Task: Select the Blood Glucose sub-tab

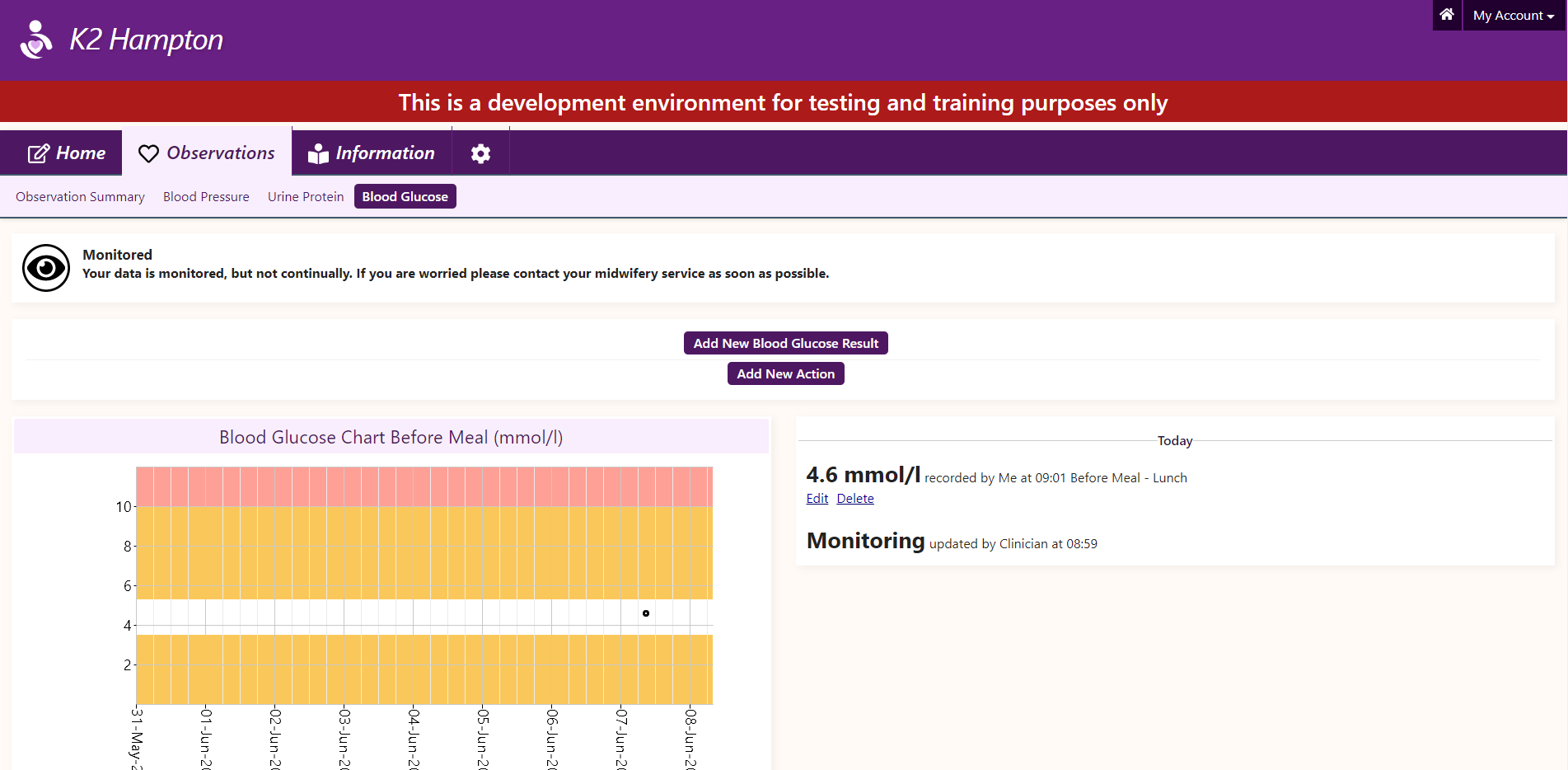Action: click(x=405, y=196)
